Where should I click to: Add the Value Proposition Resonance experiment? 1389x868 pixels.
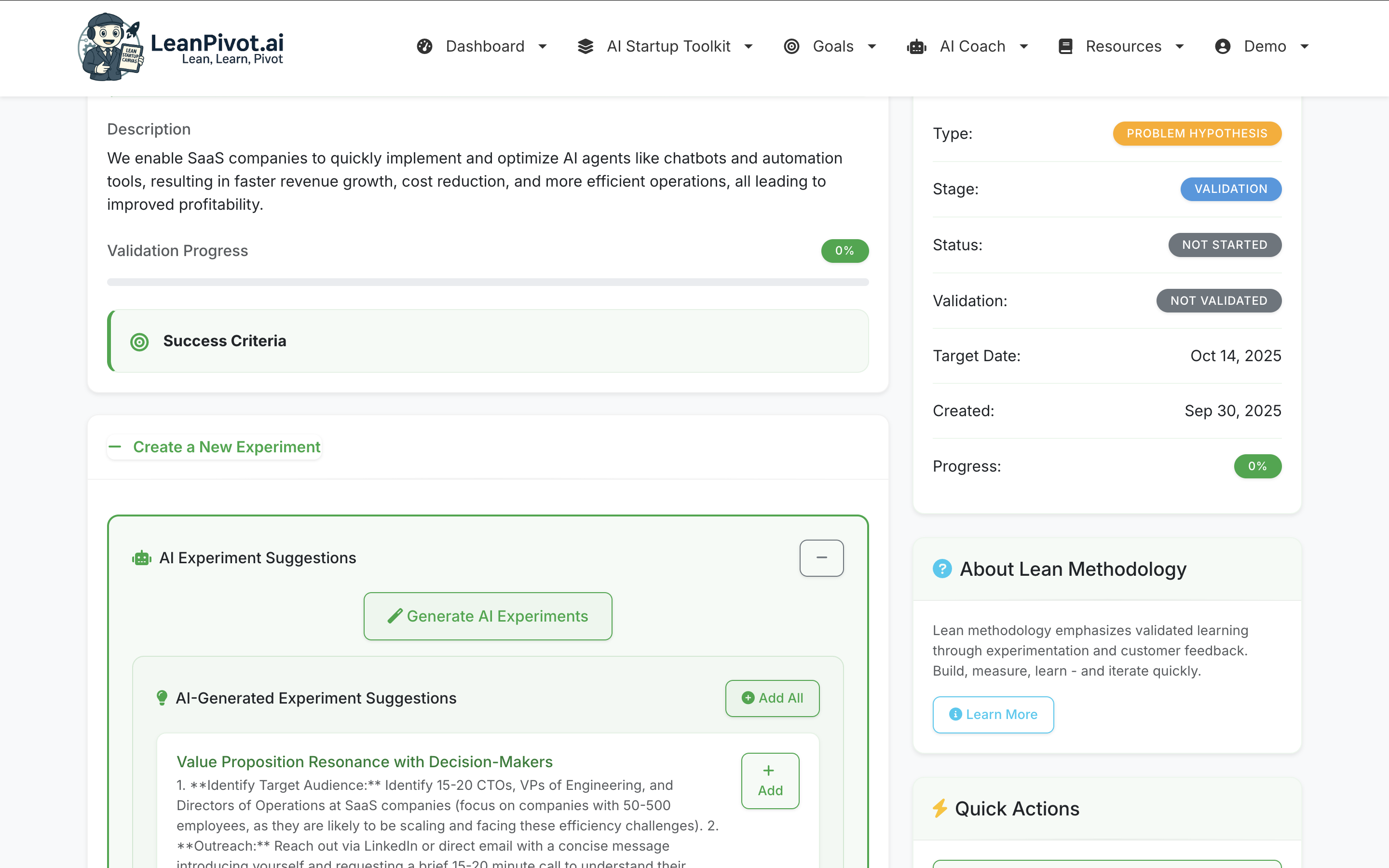[x=770, y=781]
